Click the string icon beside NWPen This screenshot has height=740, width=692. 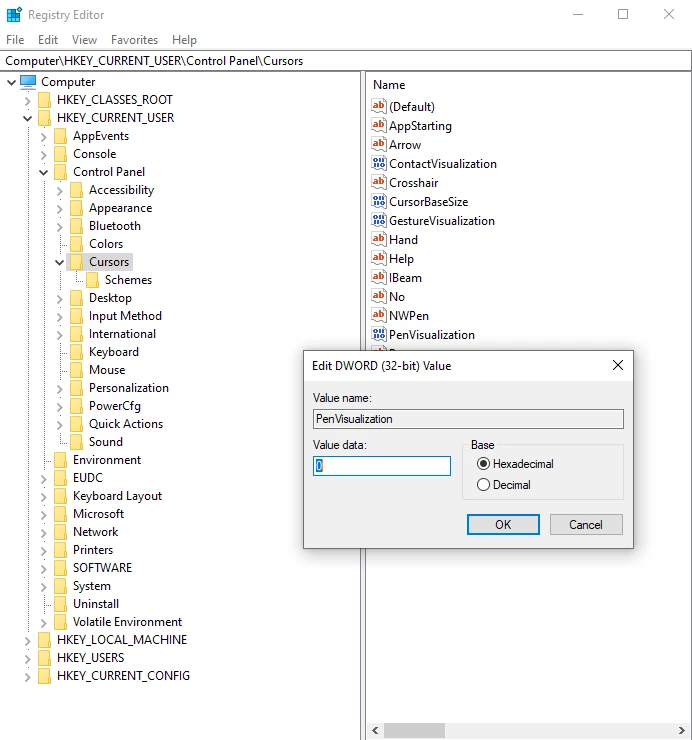(x=379, y=315)
